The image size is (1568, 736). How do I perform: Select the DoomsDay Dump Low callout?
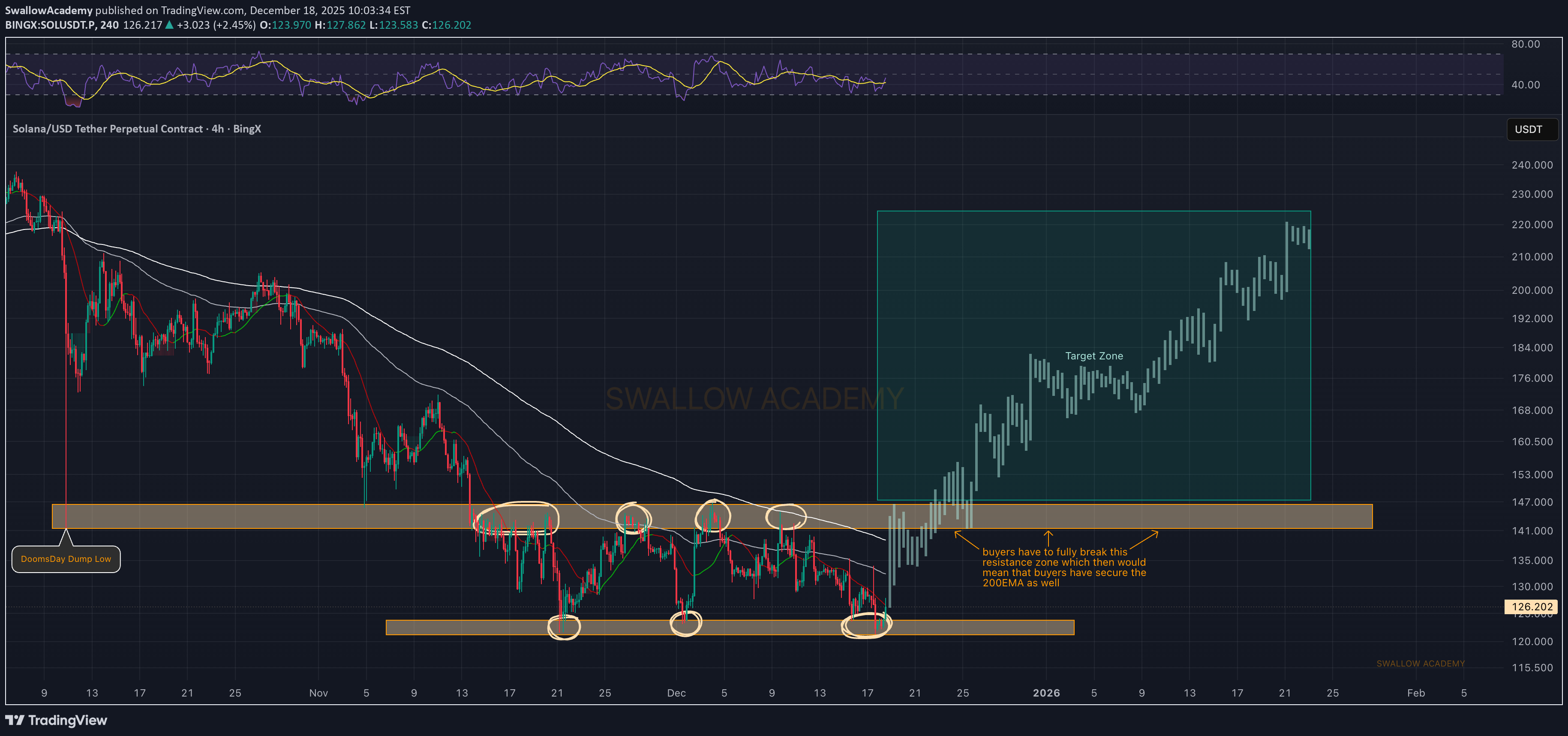tap(66, 559)
